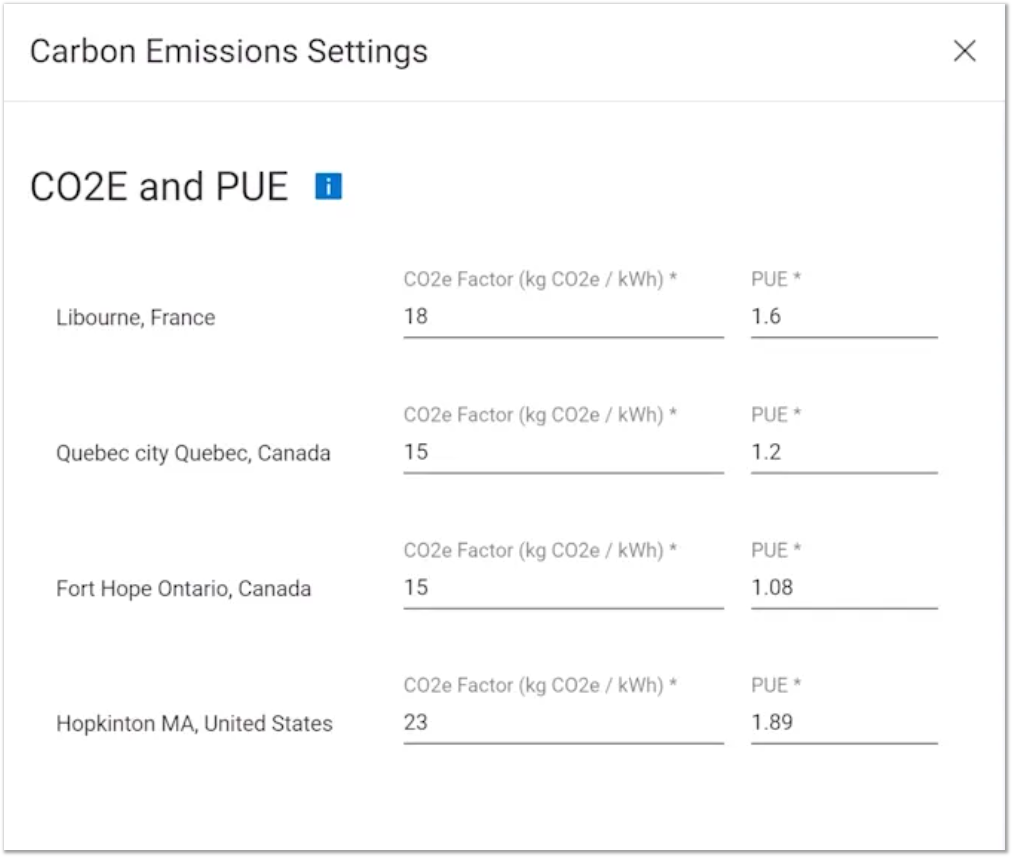The width and height of the screenshot is (1015, 858).
Task: Click the Quebec city Quebec, Canada label
Action: click(194, 454)
